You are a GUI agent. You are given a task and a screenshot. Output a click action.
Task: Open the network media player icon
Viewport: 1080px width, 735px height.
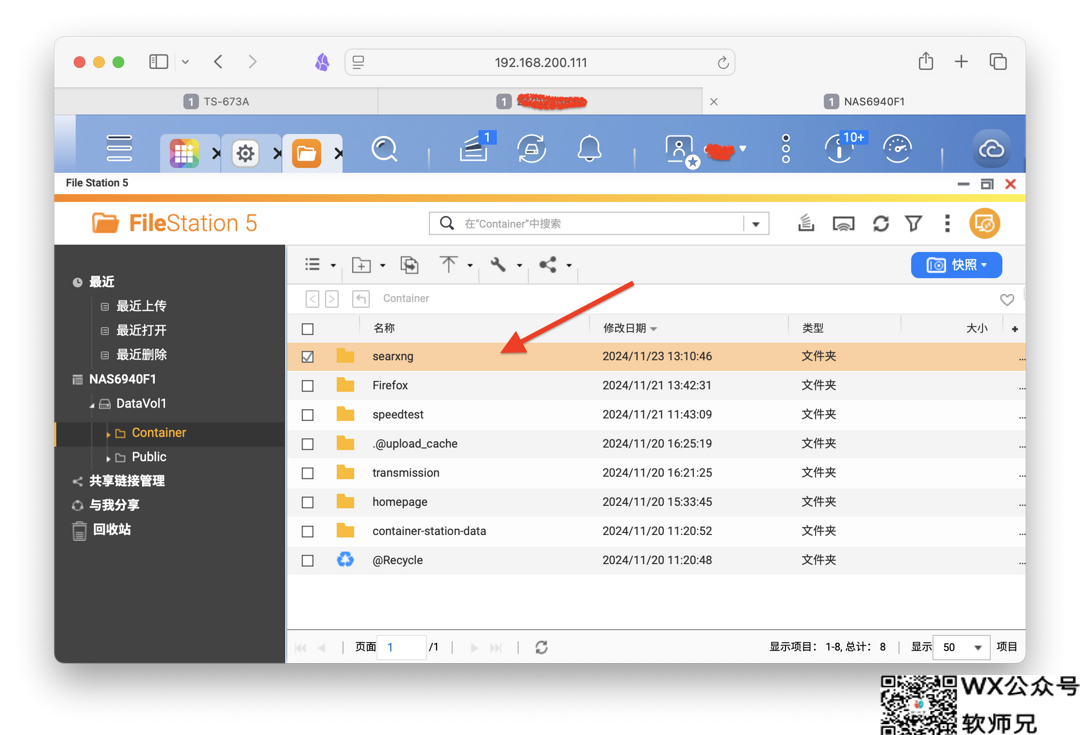point(843,224)
